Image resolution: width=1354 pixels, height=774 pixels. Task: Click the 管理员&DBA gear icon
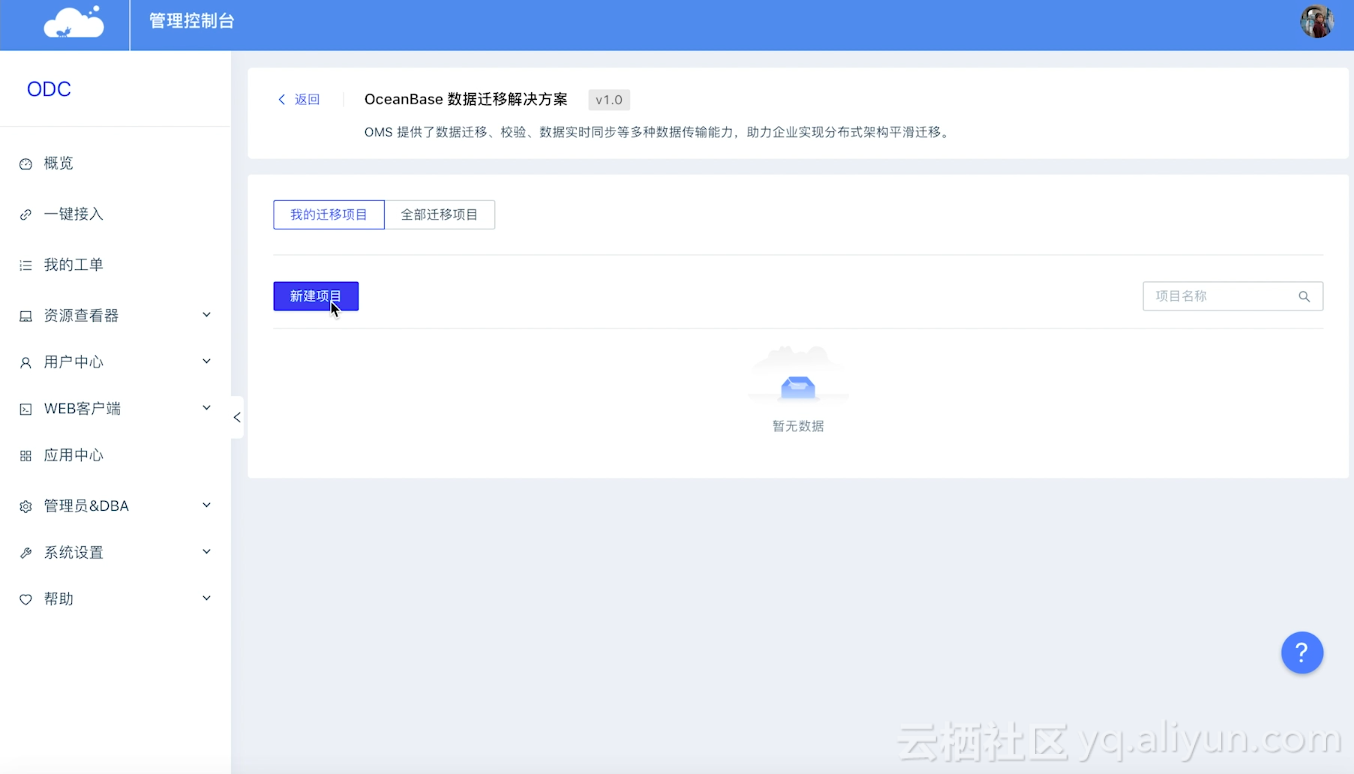tap(26, 507)
